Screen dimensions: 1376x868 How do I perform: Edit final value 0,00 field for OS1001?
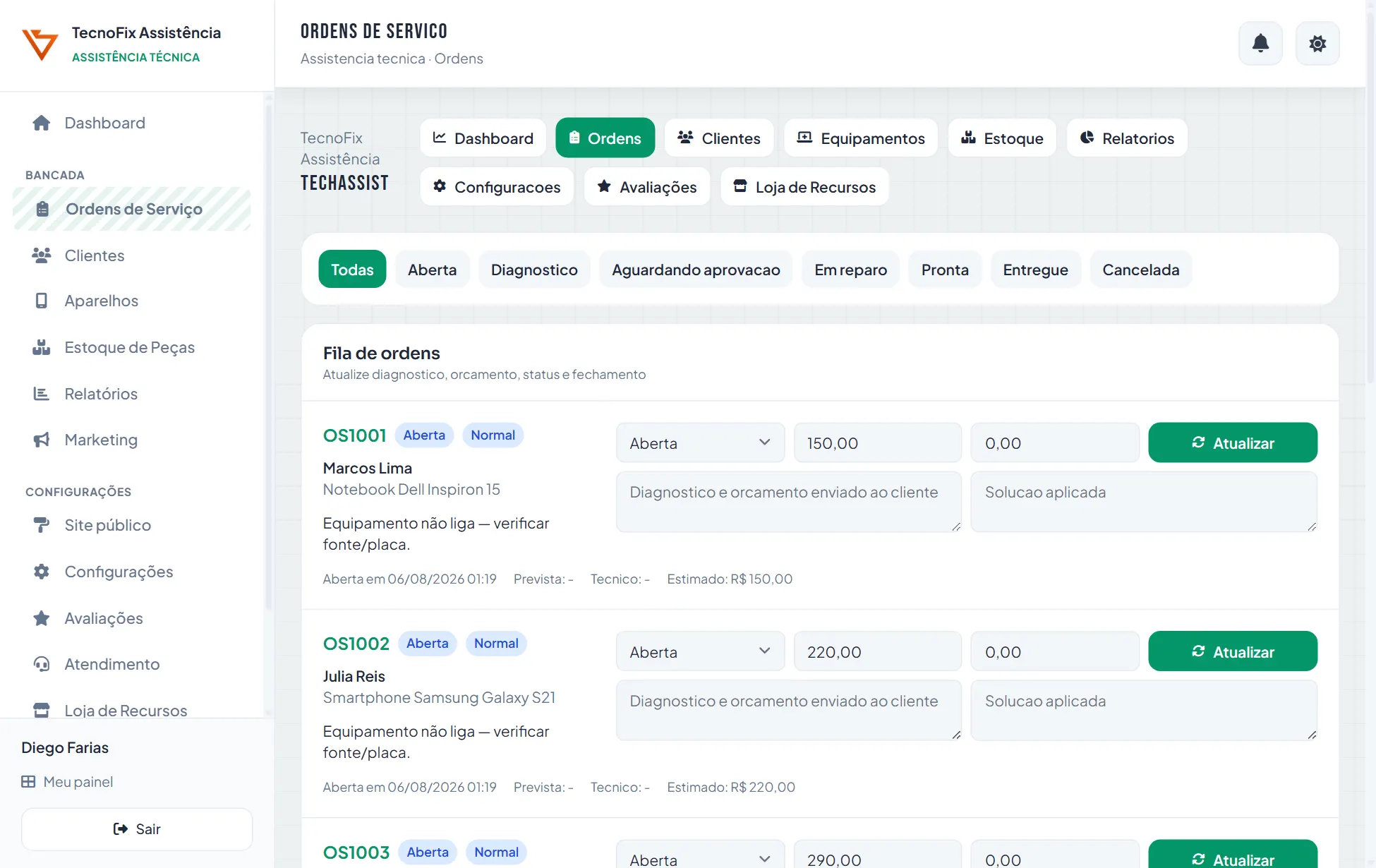(1055, 443)
